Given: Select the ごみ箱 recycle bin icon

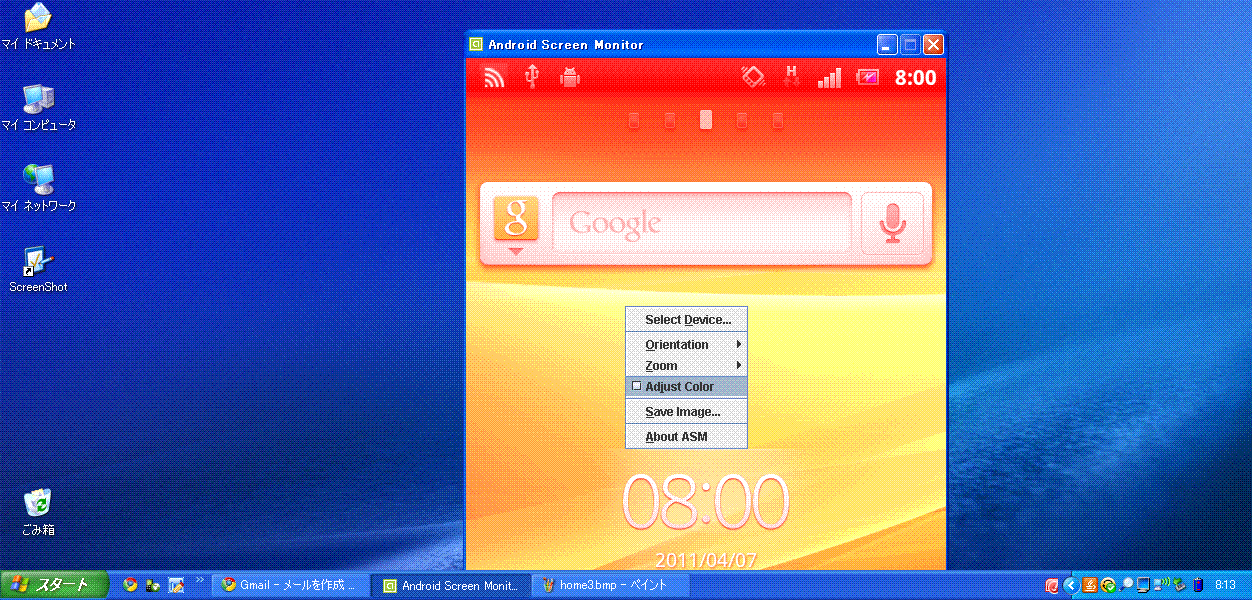Looking at the screenshot, I should coord(38,513).
